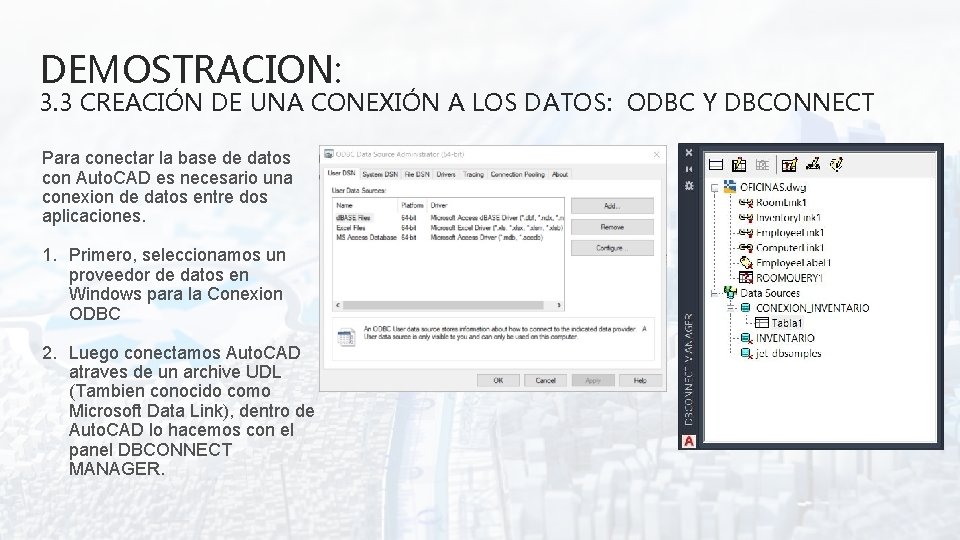Screen dimensions: 960x540
Task: Switch to the System DSN tab
Action: click(x=380, y=174)
